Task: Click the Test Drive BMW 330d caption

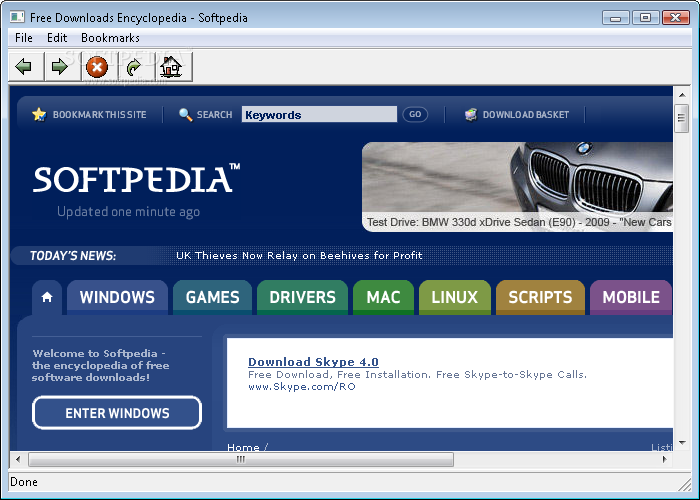Action: [x=519, y=222]
